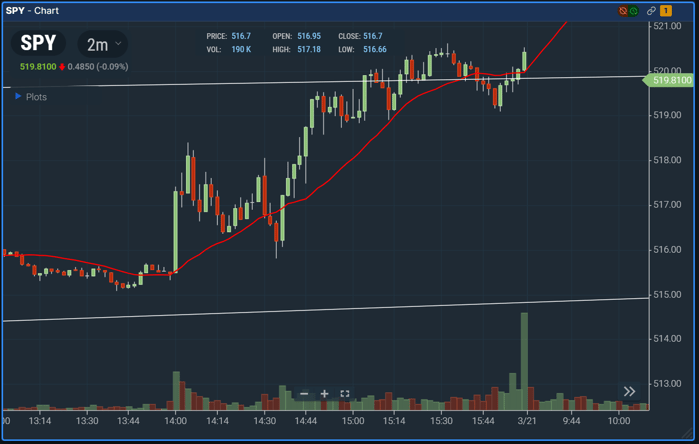Click the SPY - Chart window title

32,11
